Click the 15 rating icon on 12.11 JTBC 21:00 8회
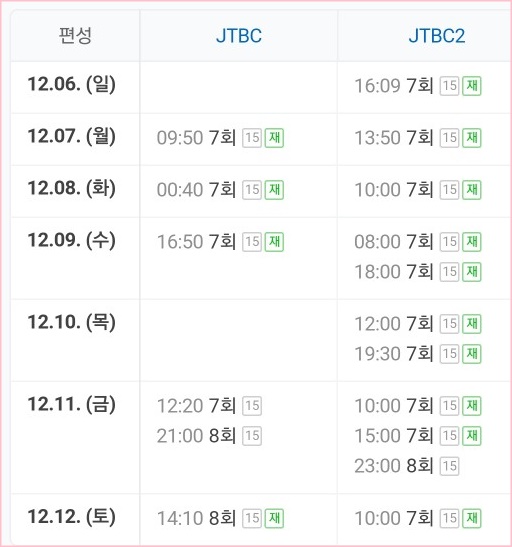Image resolution: width=512 pixels, height=547 pixels. click(252, 436)
